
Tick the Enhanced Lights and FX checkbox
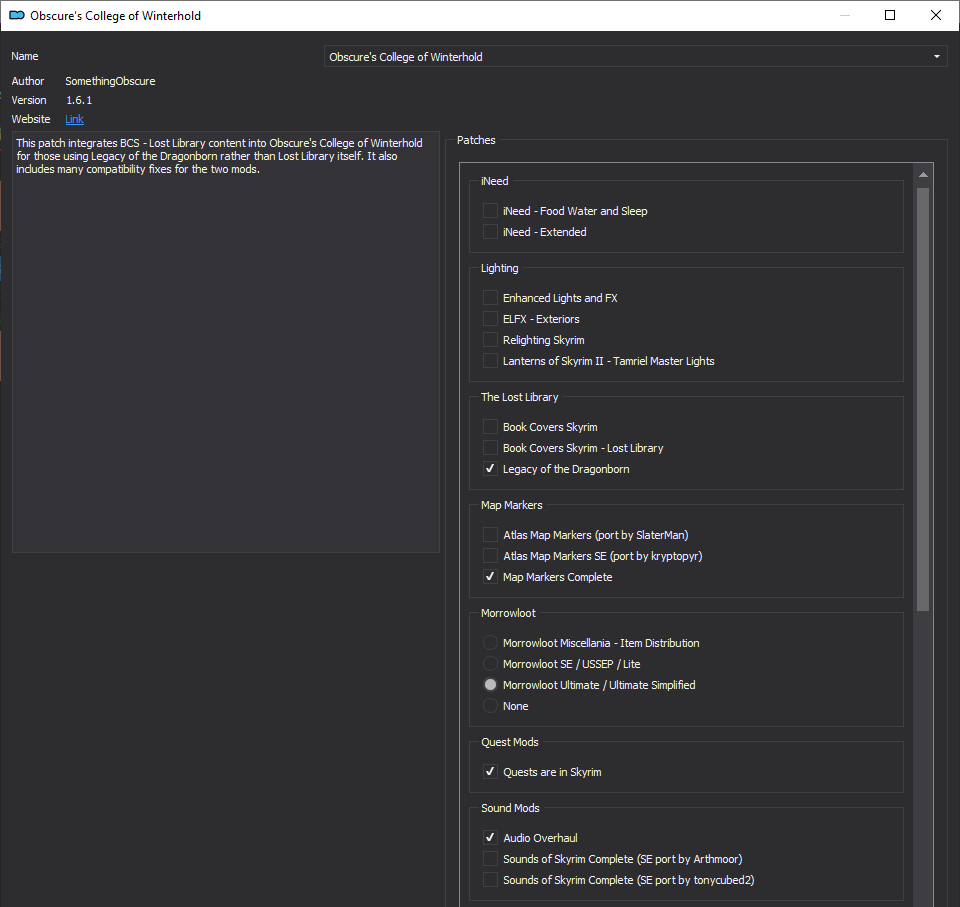(490, 298)
